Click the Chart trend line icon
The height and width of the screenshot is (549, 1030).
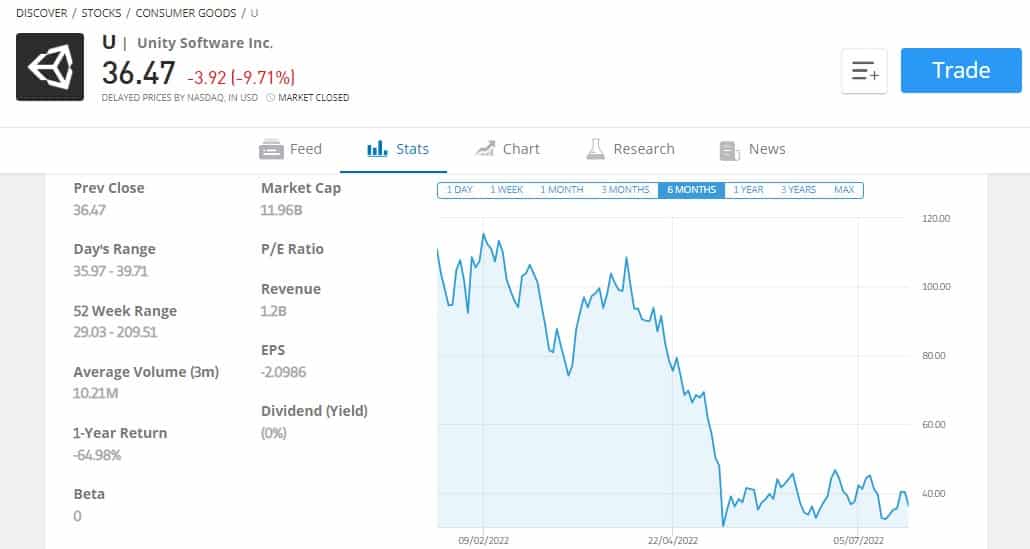point(485,149)
